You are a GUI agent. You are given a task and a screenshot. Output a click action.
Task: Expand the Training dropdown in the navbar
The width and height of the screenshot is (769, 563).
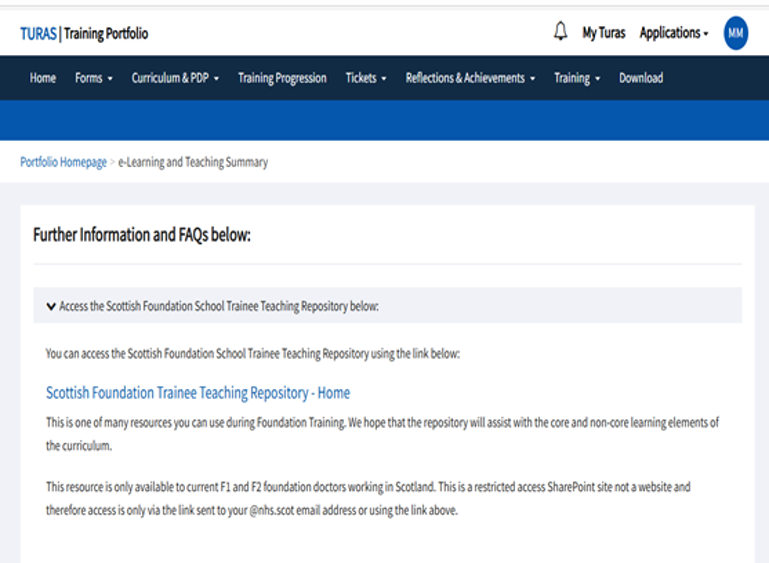tap(577, 78)
